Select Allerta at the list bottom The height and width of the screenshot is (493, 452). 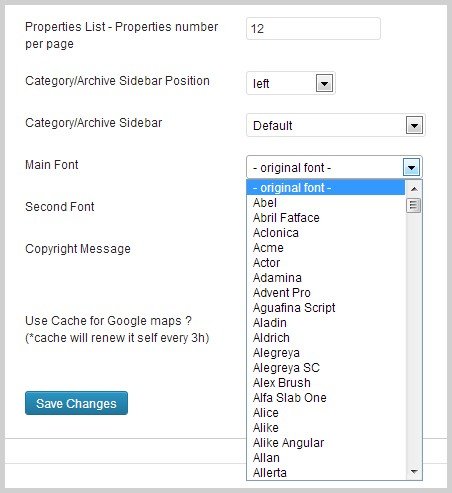pyautogui.click(x=326, y=473)
